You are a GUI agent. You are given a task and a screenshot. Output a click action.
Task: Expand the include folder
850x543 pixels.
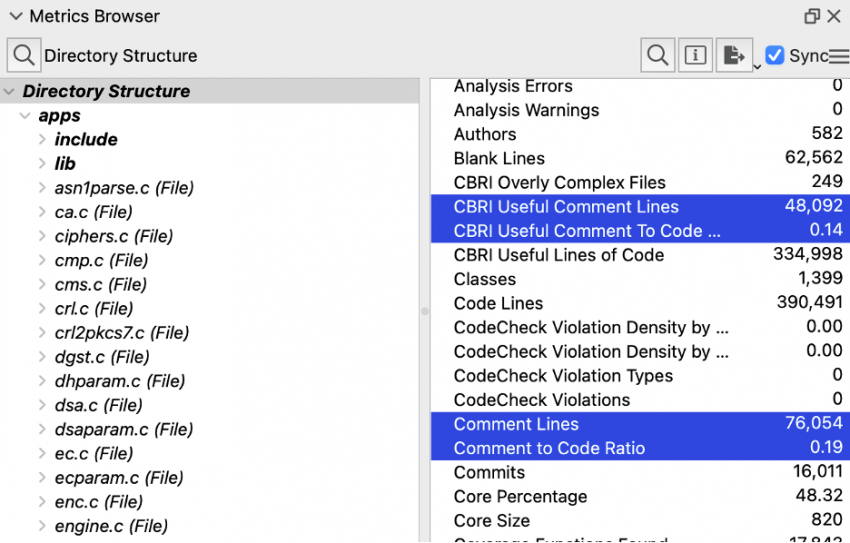coord(42,139)
